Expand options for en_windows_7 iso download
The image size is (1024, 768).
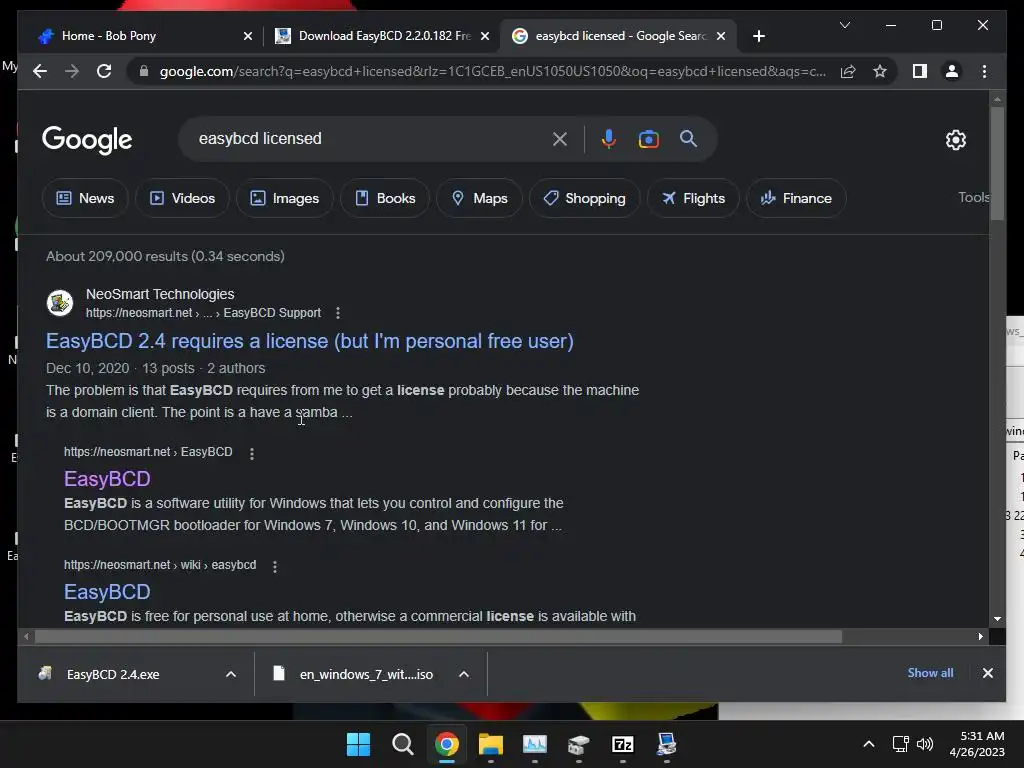[x=464, y=674]
